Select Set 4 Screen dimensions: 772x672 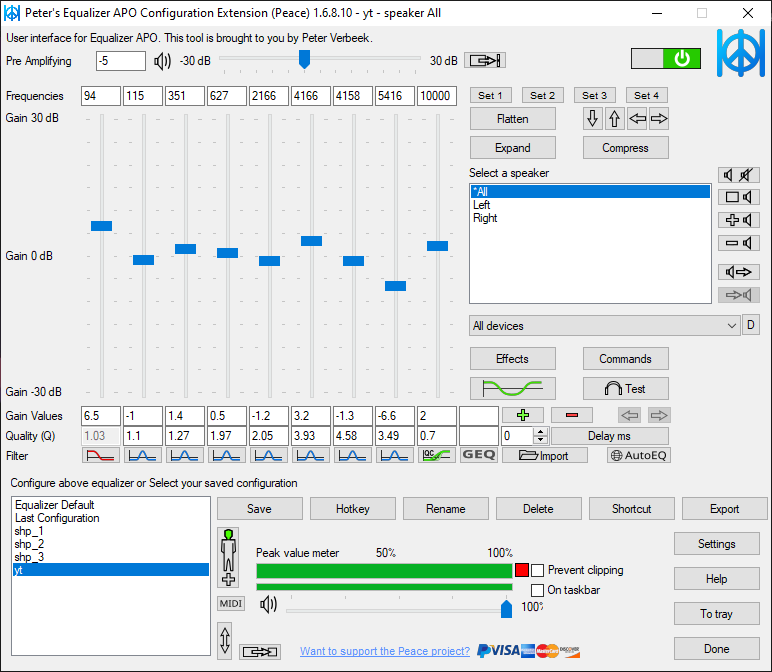click(646, 96)
